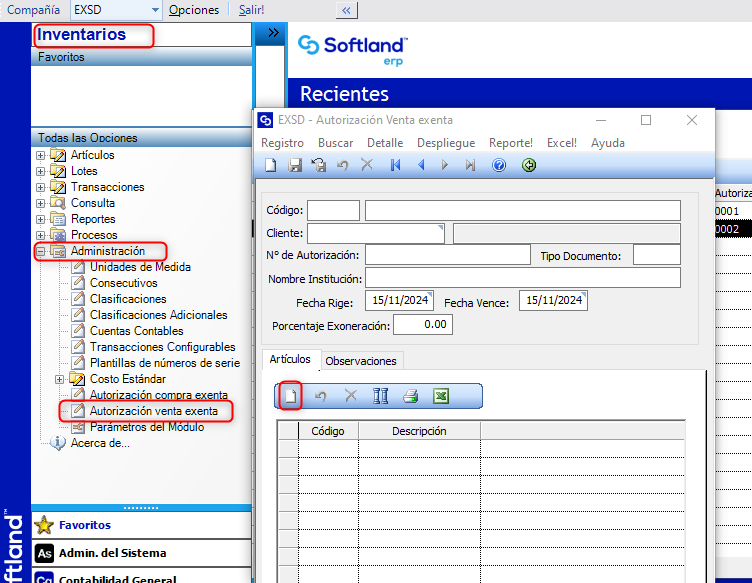
Task: Collapse navigation with double-left chevron button
Action: (347, 10)
